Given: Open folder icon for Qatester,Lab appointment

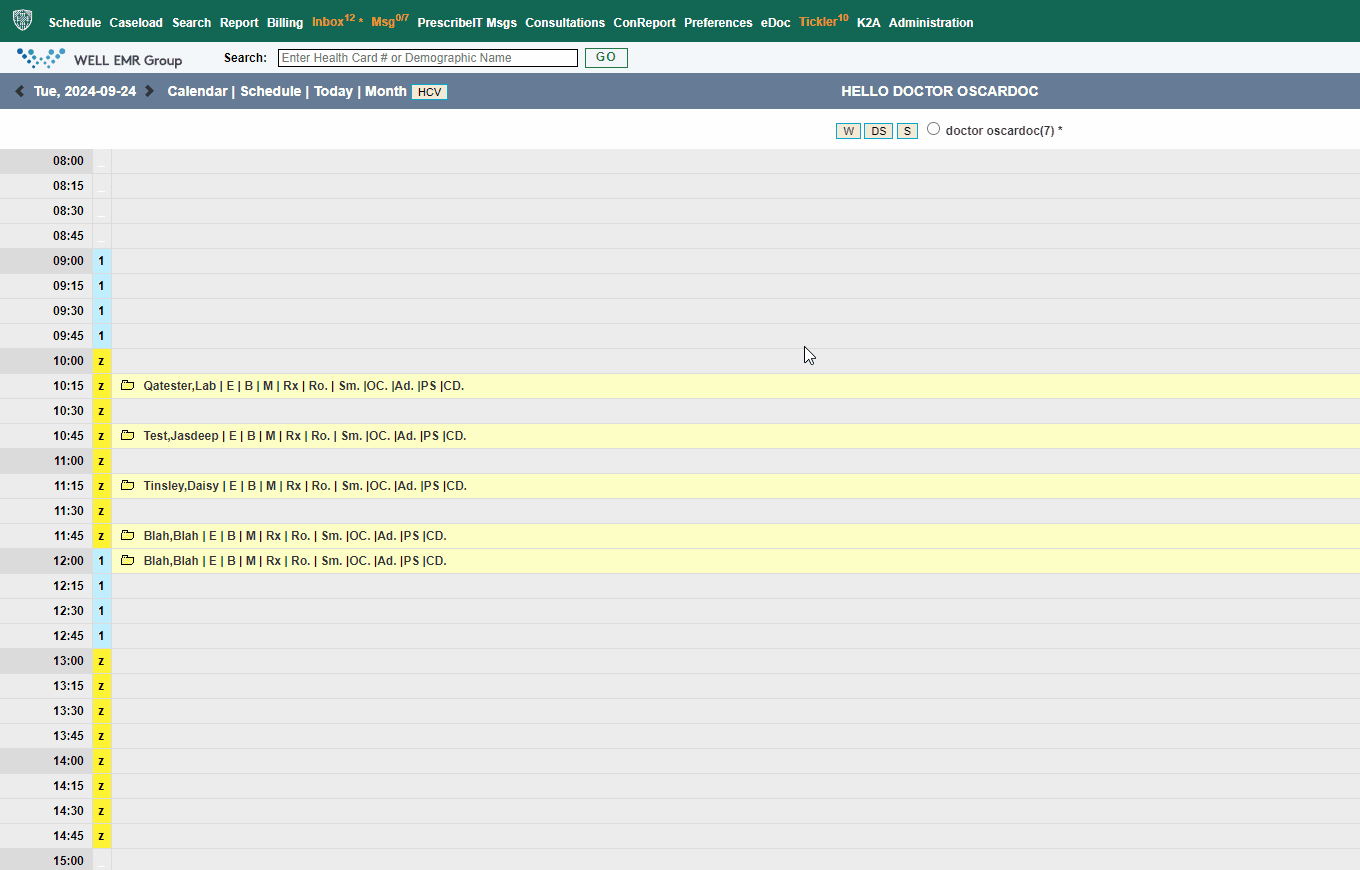Looking at the screenshot, I should 127,386.
